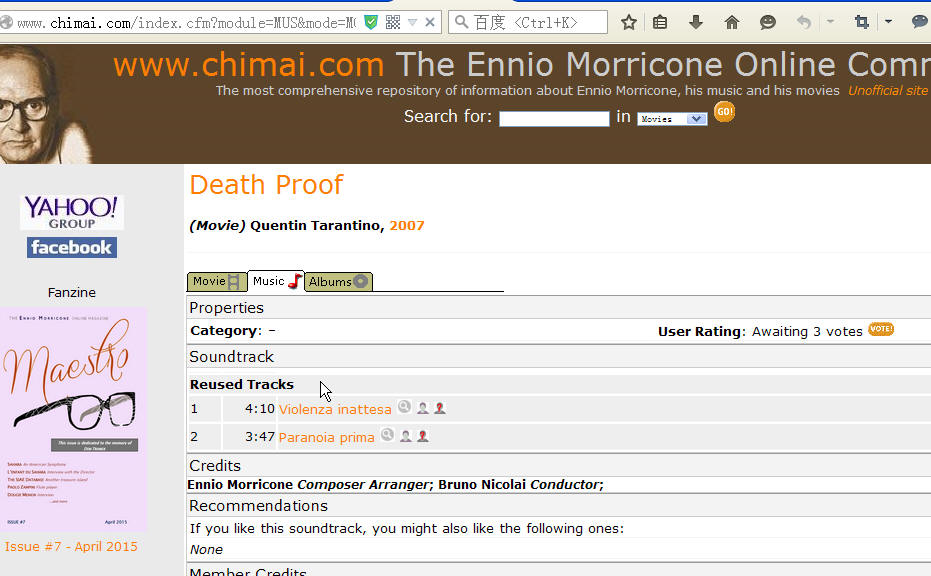This screenshot has height=576, width=931.
Task: Click the Ennio Morricone portrait image
Action: 46,104
